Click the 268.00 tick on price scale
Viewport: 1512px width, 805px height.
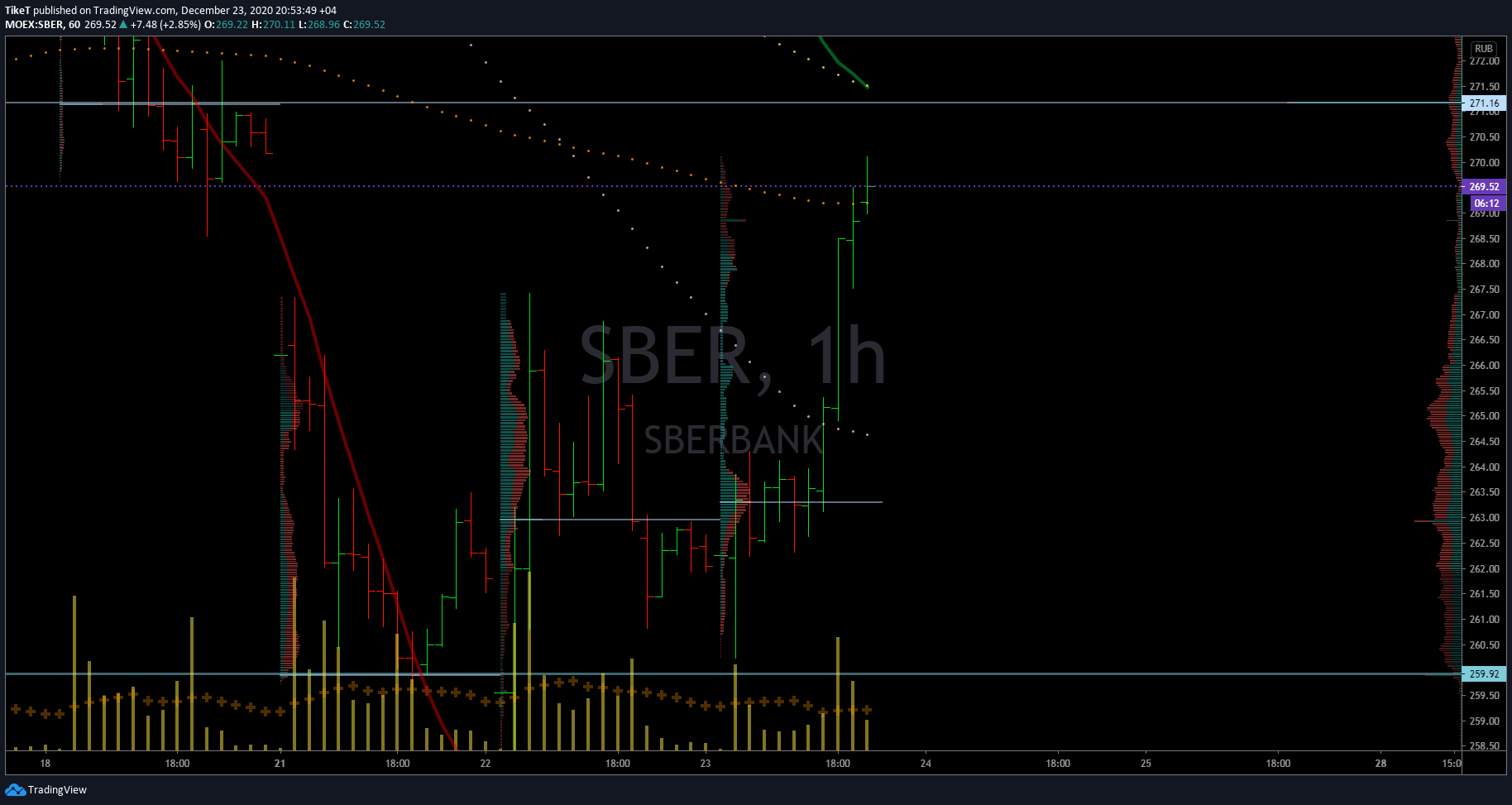click(x=1484, y=264)
